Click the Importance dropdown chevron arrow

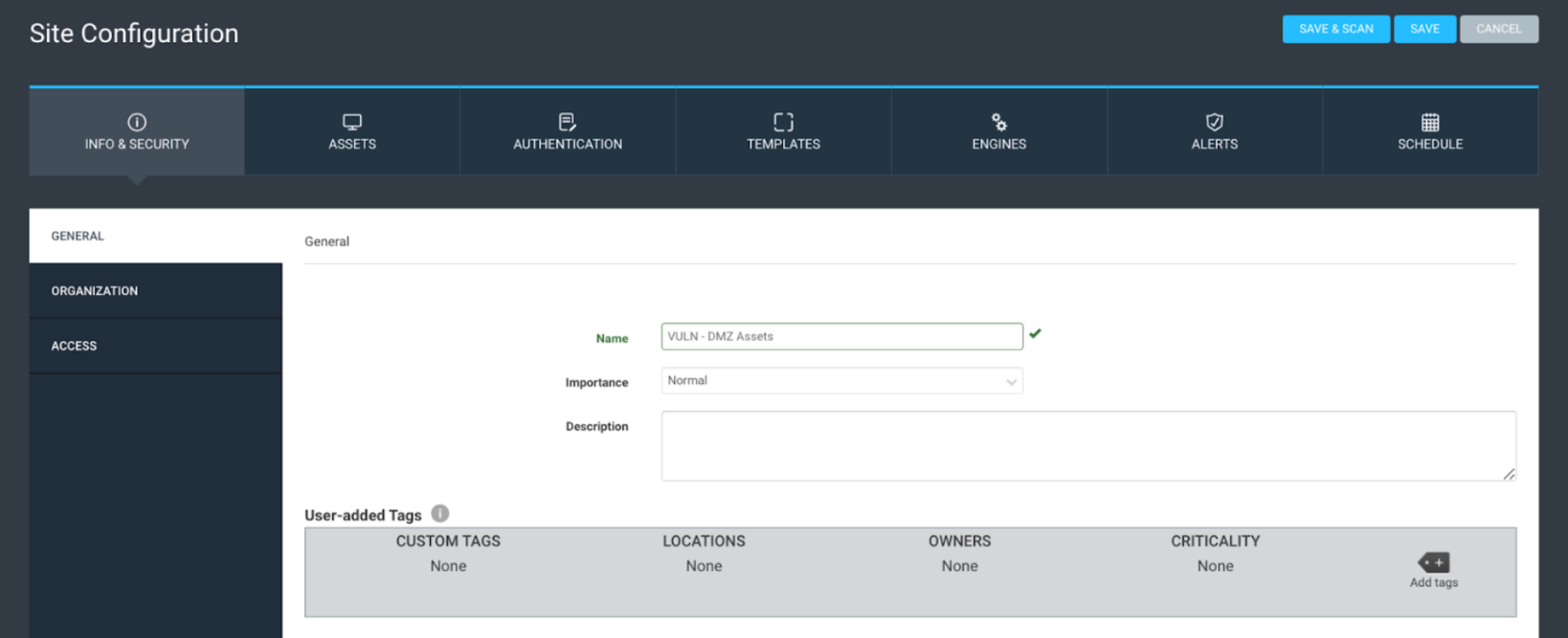(x=1011, y=382)
